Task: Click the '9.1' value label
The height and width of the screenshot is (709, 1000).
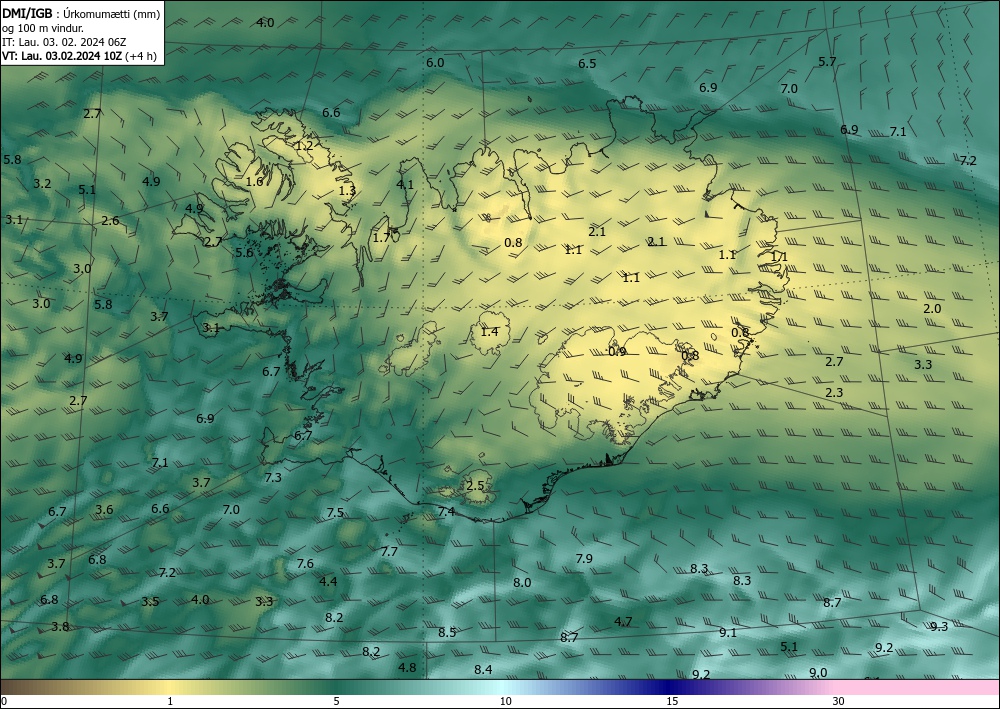Action: [728, 632]
